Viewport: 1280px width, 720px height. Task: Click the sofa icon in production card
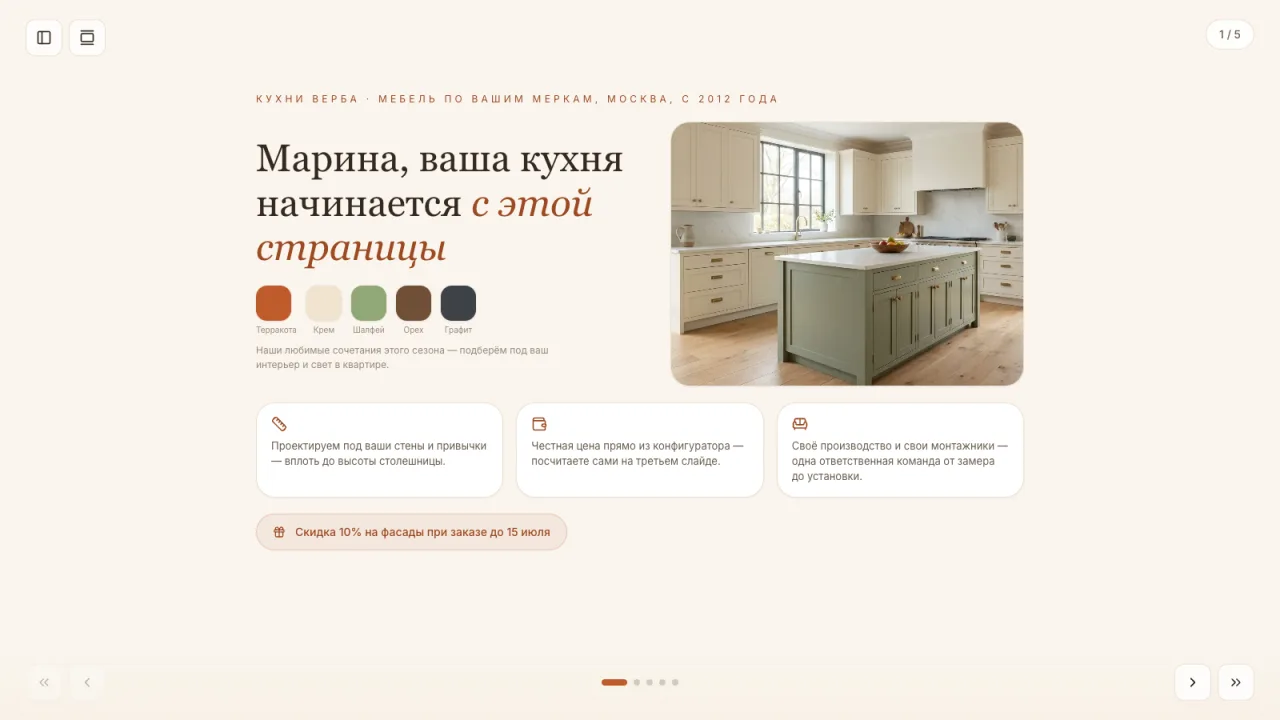[x=800, y=424]
